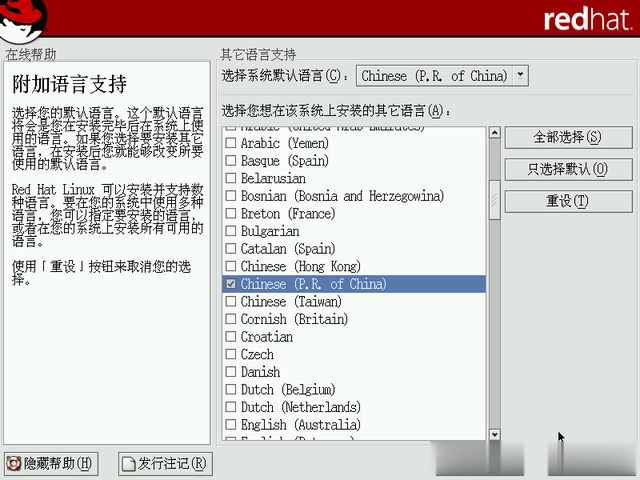Enable the Basque (Spain) checkbox

231,160
